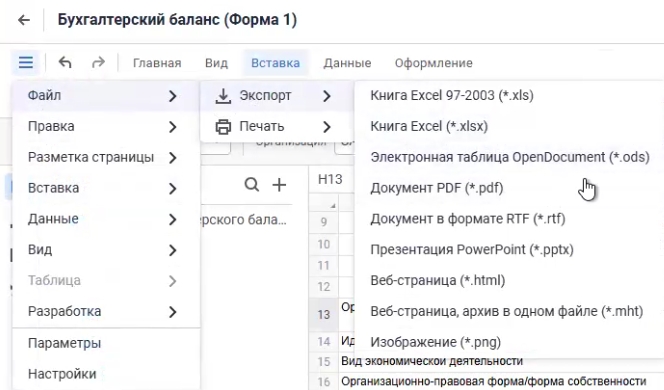Select row header 11

point(324,266)
